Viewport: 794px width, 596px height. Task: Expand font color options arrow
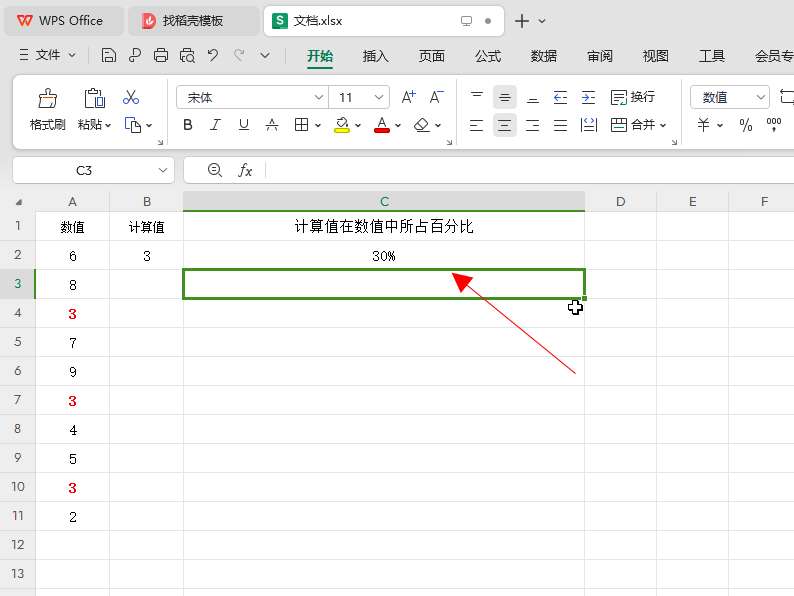(398, 125)
